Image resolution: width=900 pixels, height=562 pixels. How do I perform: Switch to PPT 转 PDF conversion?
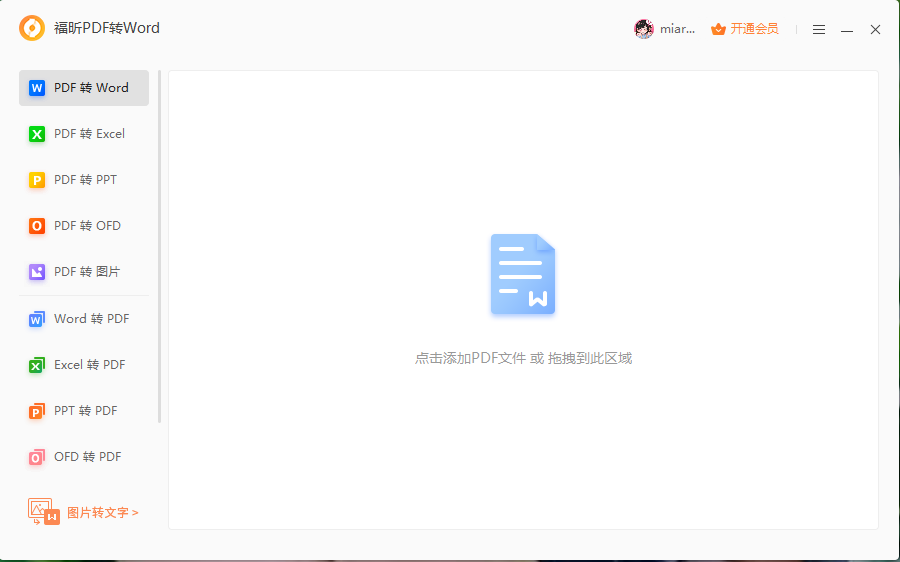click(x=84, y=410)
